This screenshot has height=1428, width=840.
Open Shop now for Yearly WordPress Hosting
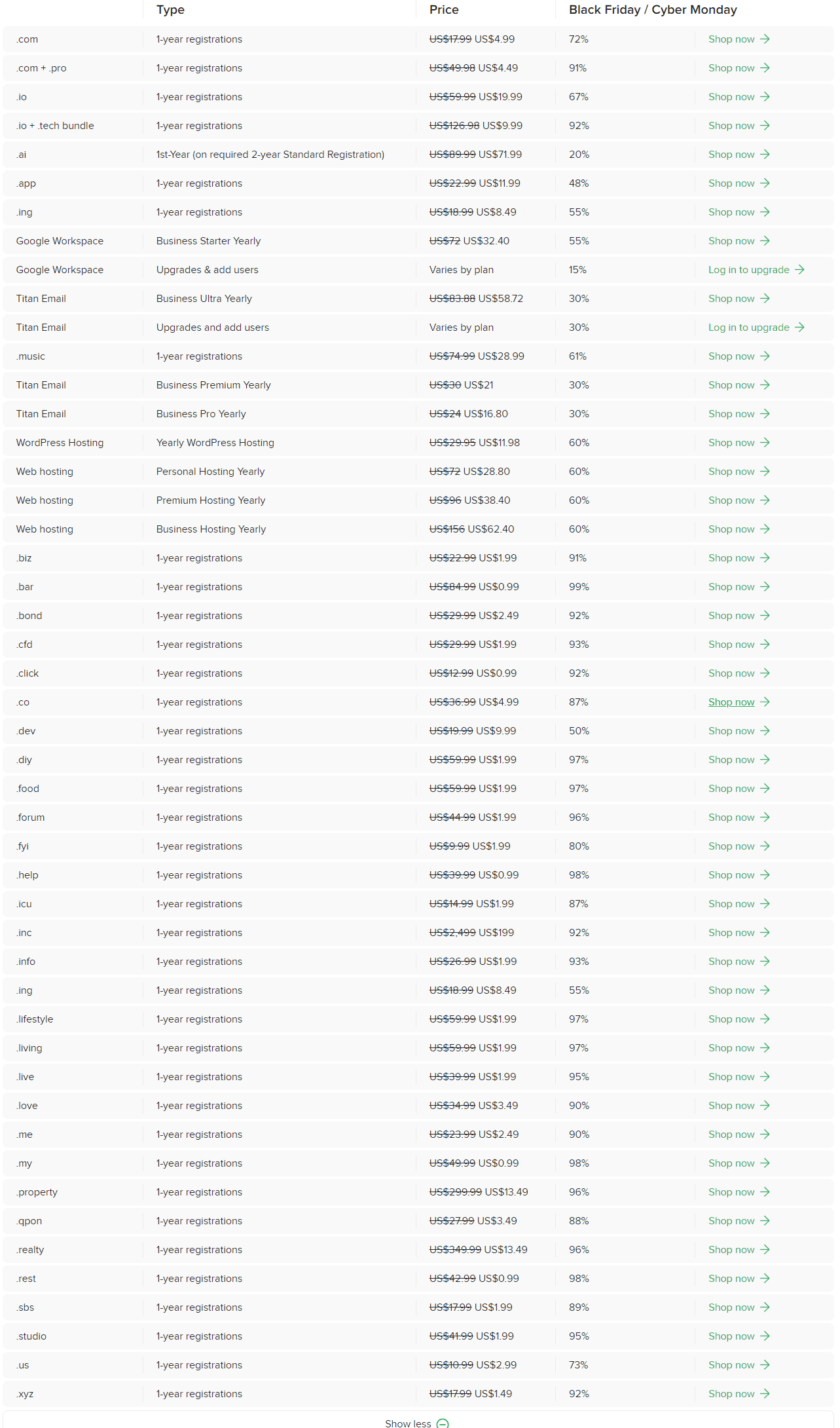731,443
